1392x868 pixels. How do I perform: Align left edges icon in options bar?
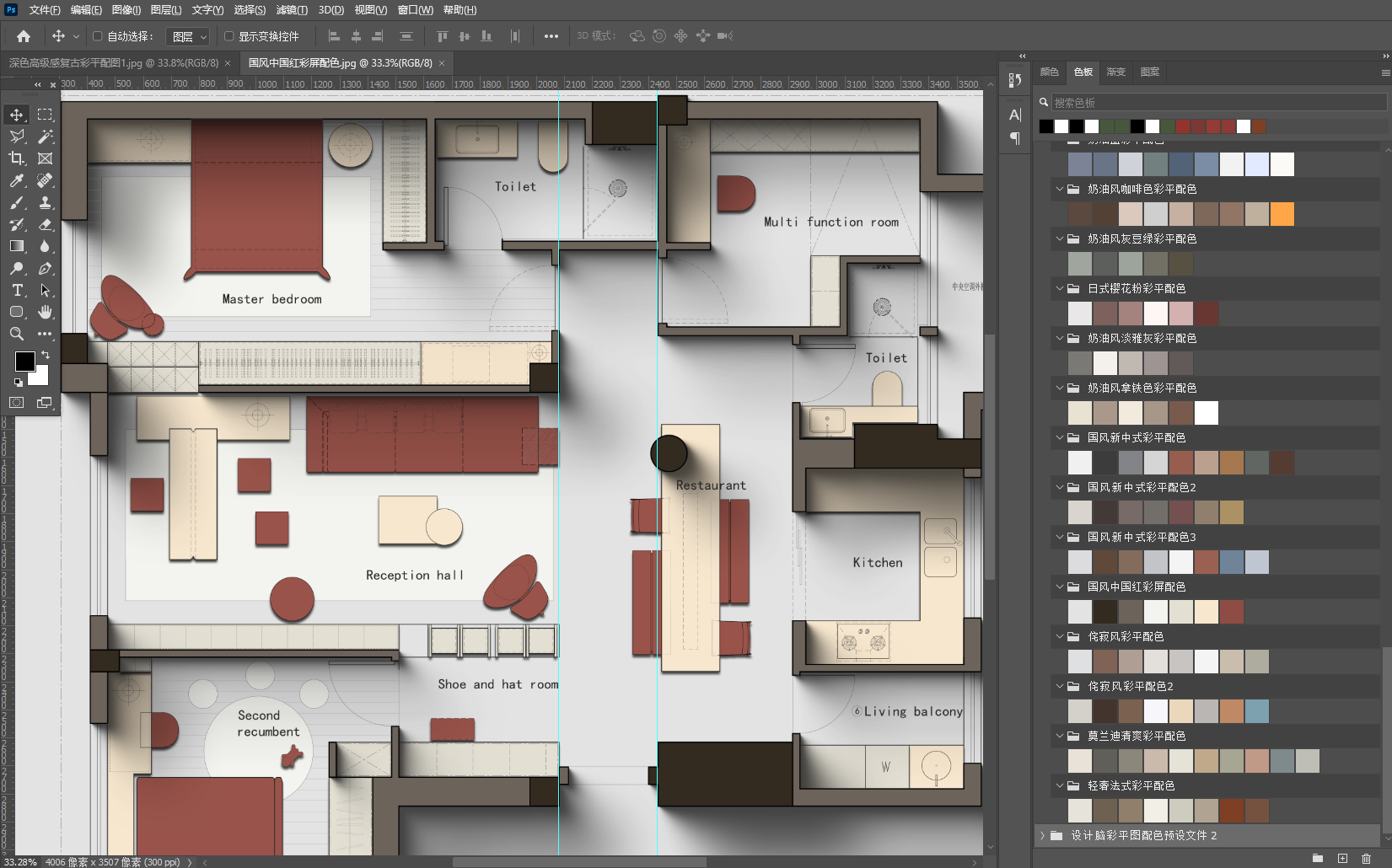(x=334, y=36)
